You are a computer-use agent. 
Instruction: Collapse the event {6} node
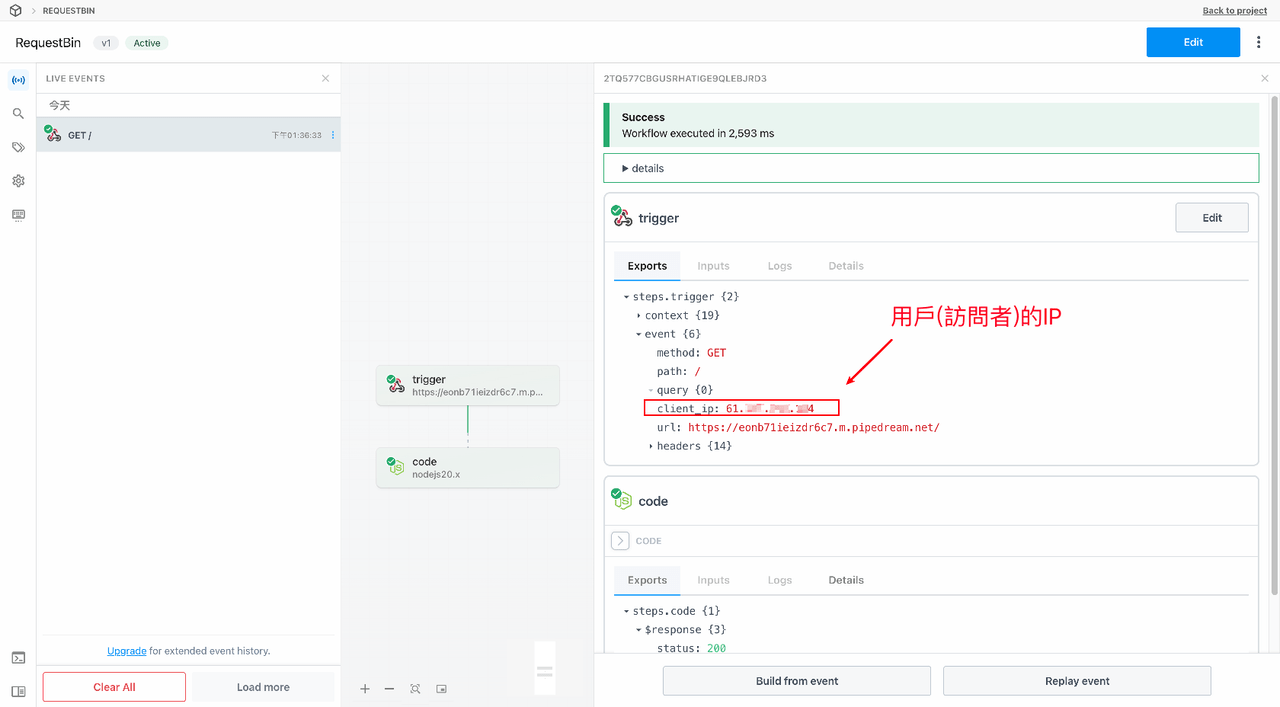pyautogui.click(x=638, y=335)
